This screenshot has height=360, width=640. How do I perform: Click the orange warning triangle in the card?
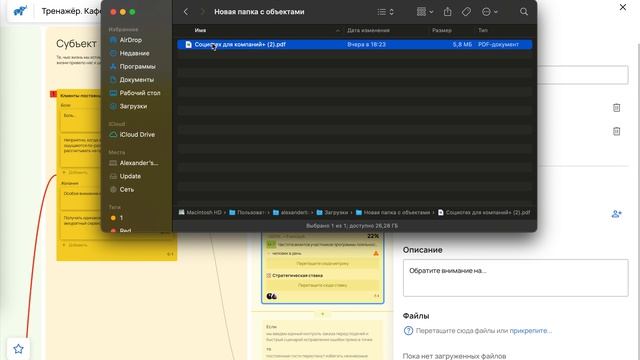[x=376, y=253]
